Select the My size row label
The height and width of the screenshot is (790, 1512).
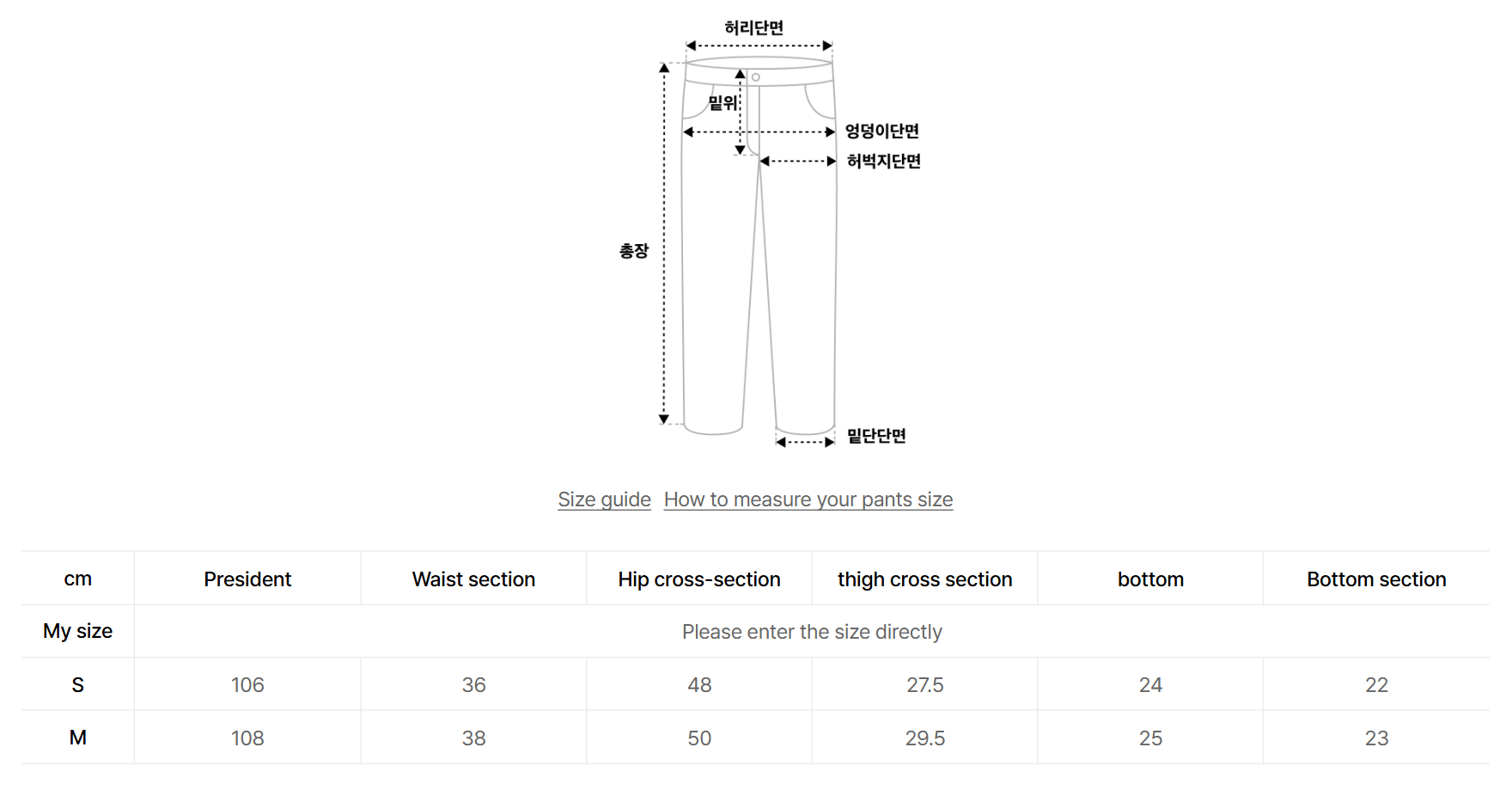point(77,631)
